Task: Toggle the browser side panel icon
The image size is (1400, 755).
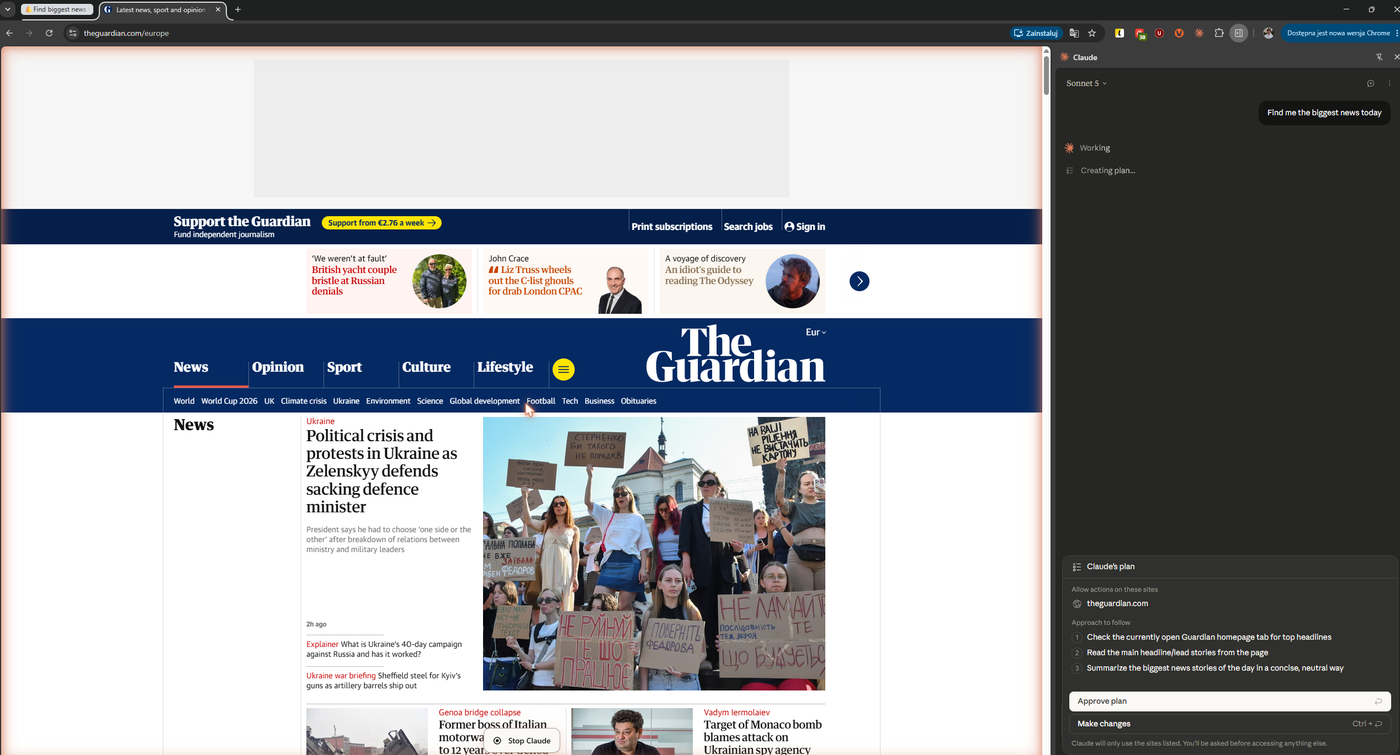Action: coord(1239,33)
